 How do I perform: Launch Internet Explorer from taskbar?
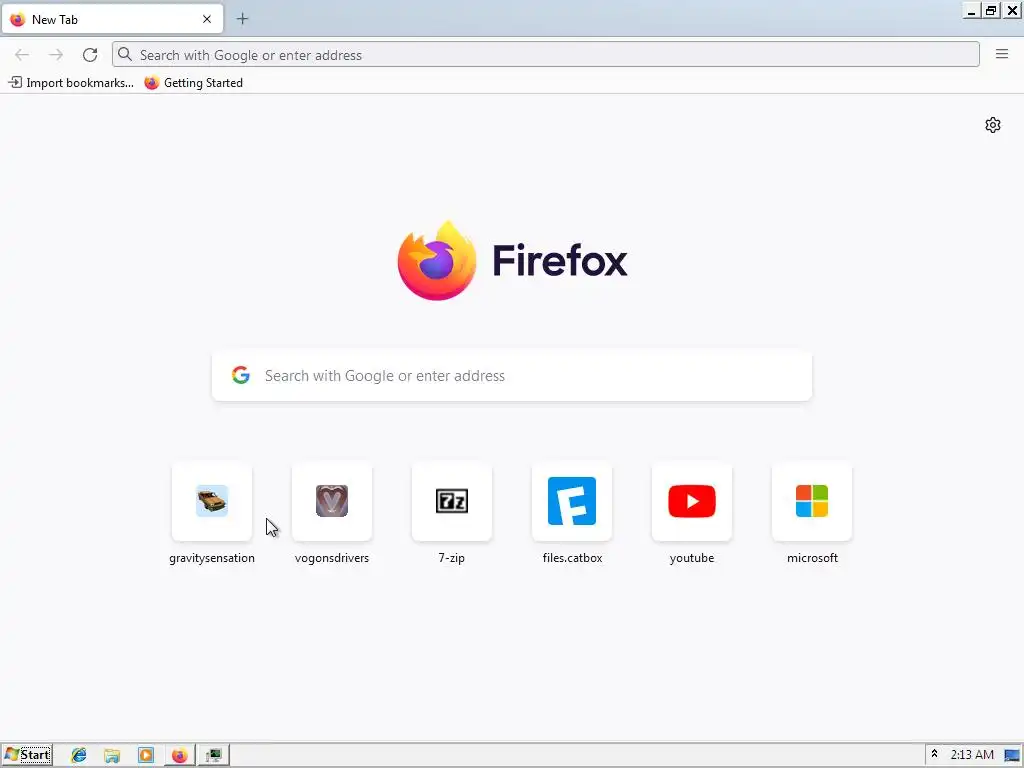tap(79, 756)
